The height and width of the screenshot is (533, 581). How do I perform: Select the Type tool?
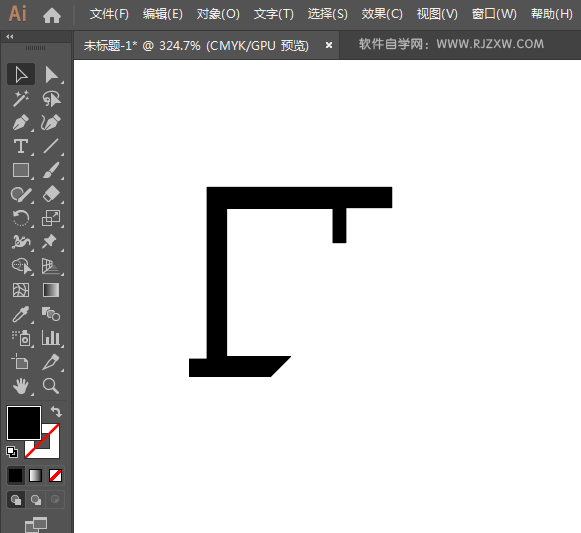(21, 146)
